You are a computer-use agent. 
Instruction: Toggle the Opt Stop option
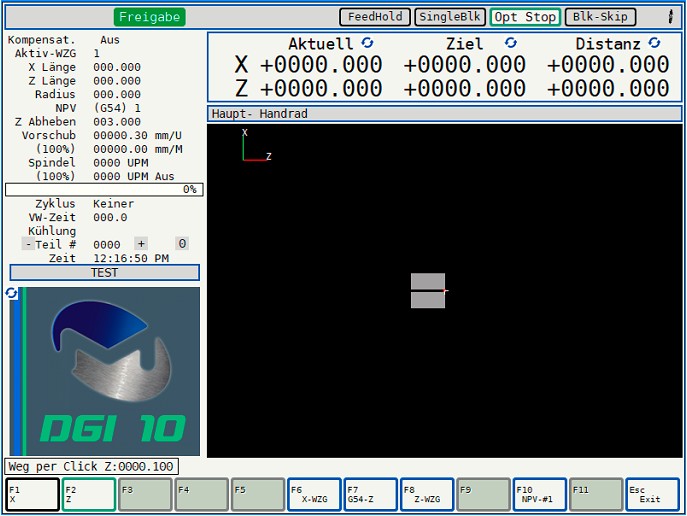pyautogui.click(x=525, y=17)
